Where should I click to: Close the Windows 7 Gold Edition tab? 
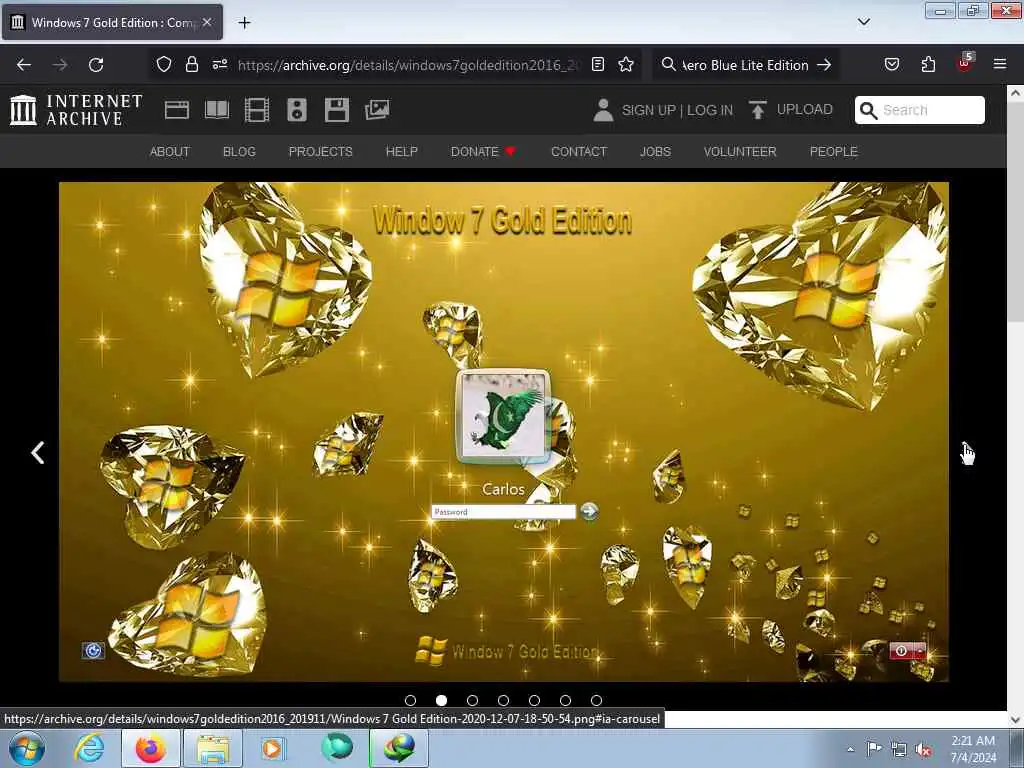coord(207,22)
